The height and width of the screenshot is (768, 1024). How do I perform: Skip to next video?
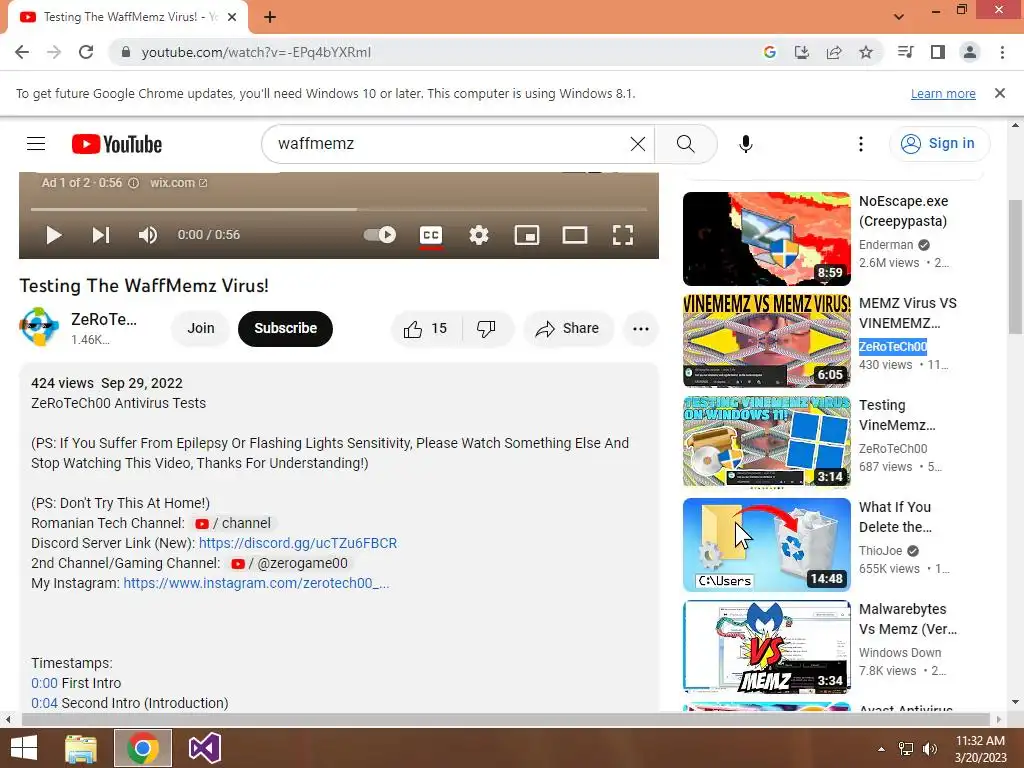pos(101,235)
